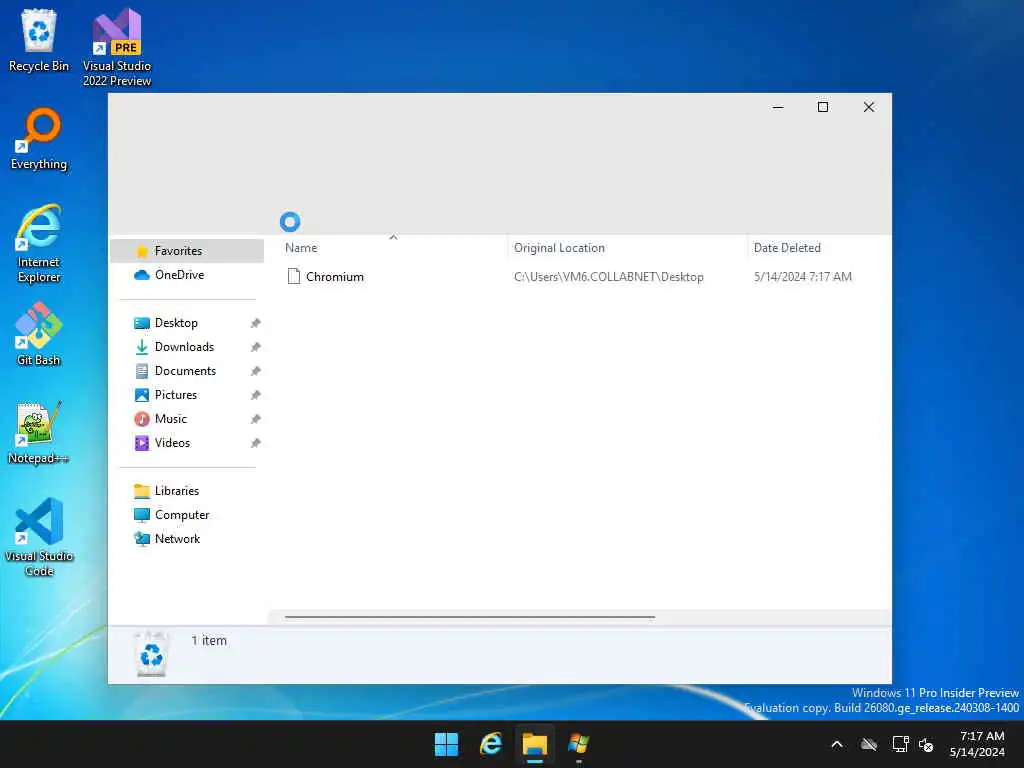
Task: Select Visual Studio Code desktop shortcut
Action: pos(39,537)
